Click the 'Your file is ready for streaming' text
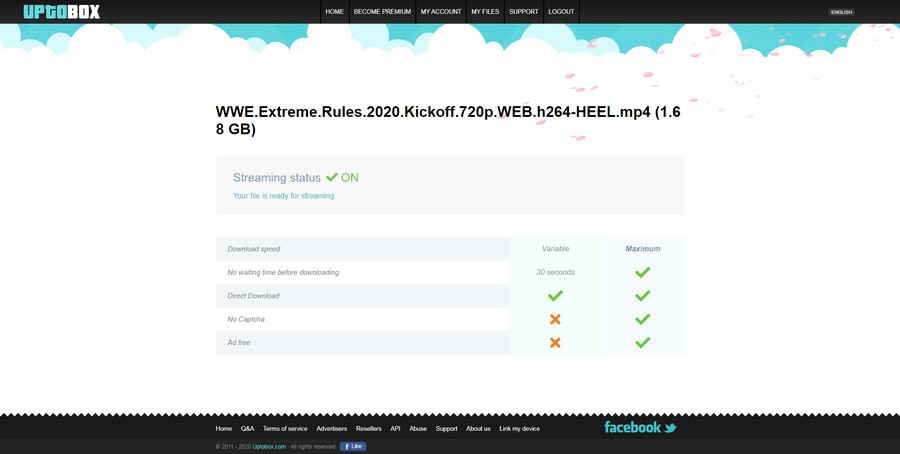This screenshot has height=454, width=900. pos(284,196)
